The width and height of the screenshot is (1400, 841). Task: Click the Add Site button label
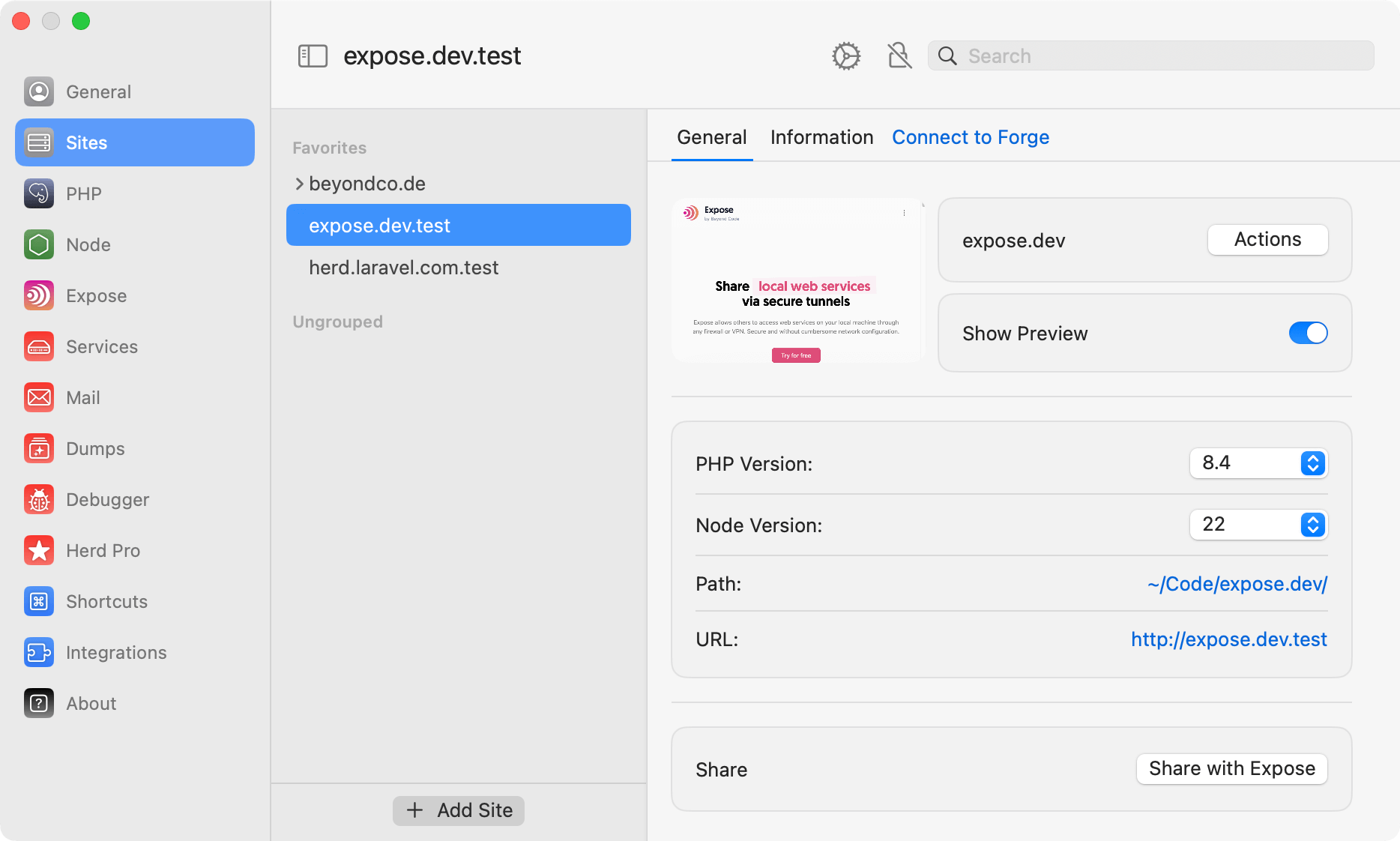[475, 810]
